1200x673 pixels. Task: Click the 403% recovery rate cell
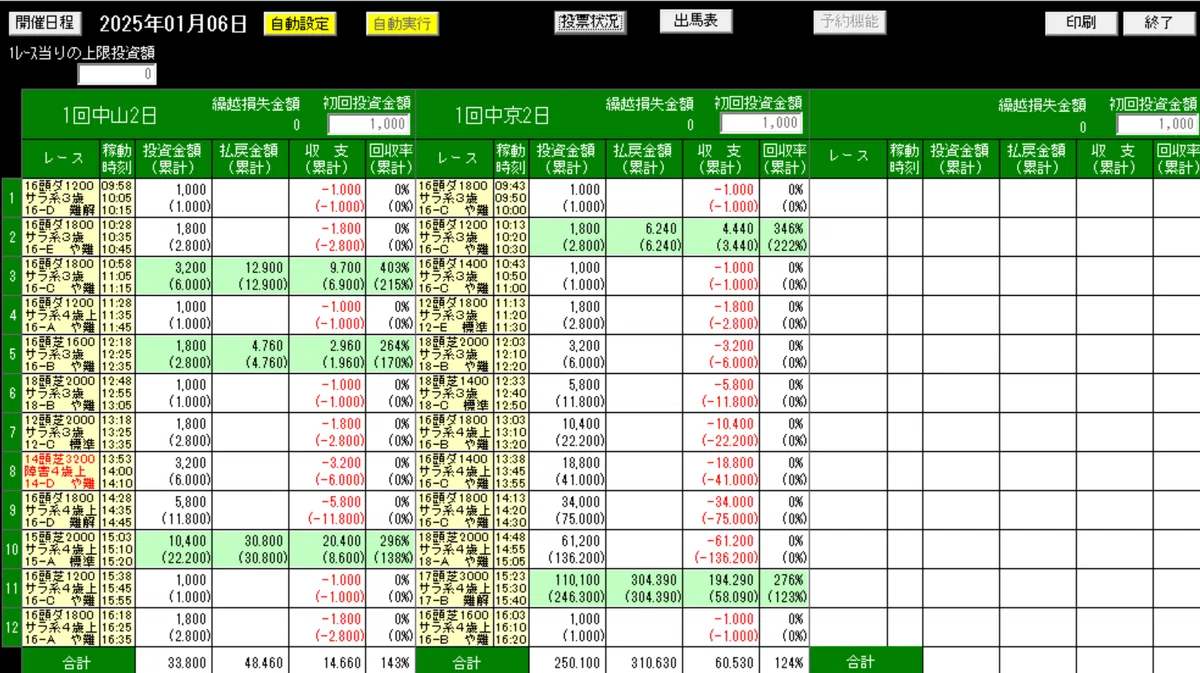[x=390, y=276]
